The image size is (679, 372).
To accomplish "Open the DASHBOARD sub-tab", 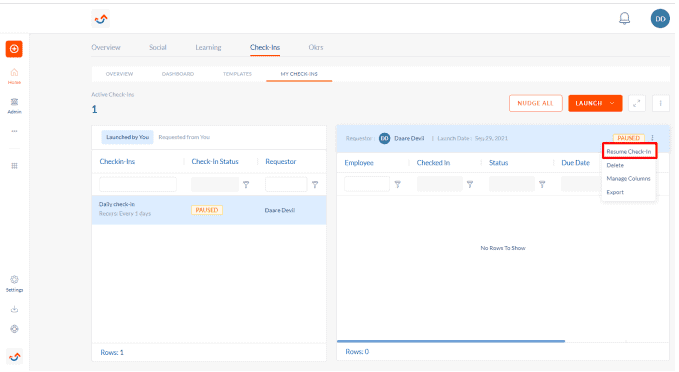I will click(178, 74).
